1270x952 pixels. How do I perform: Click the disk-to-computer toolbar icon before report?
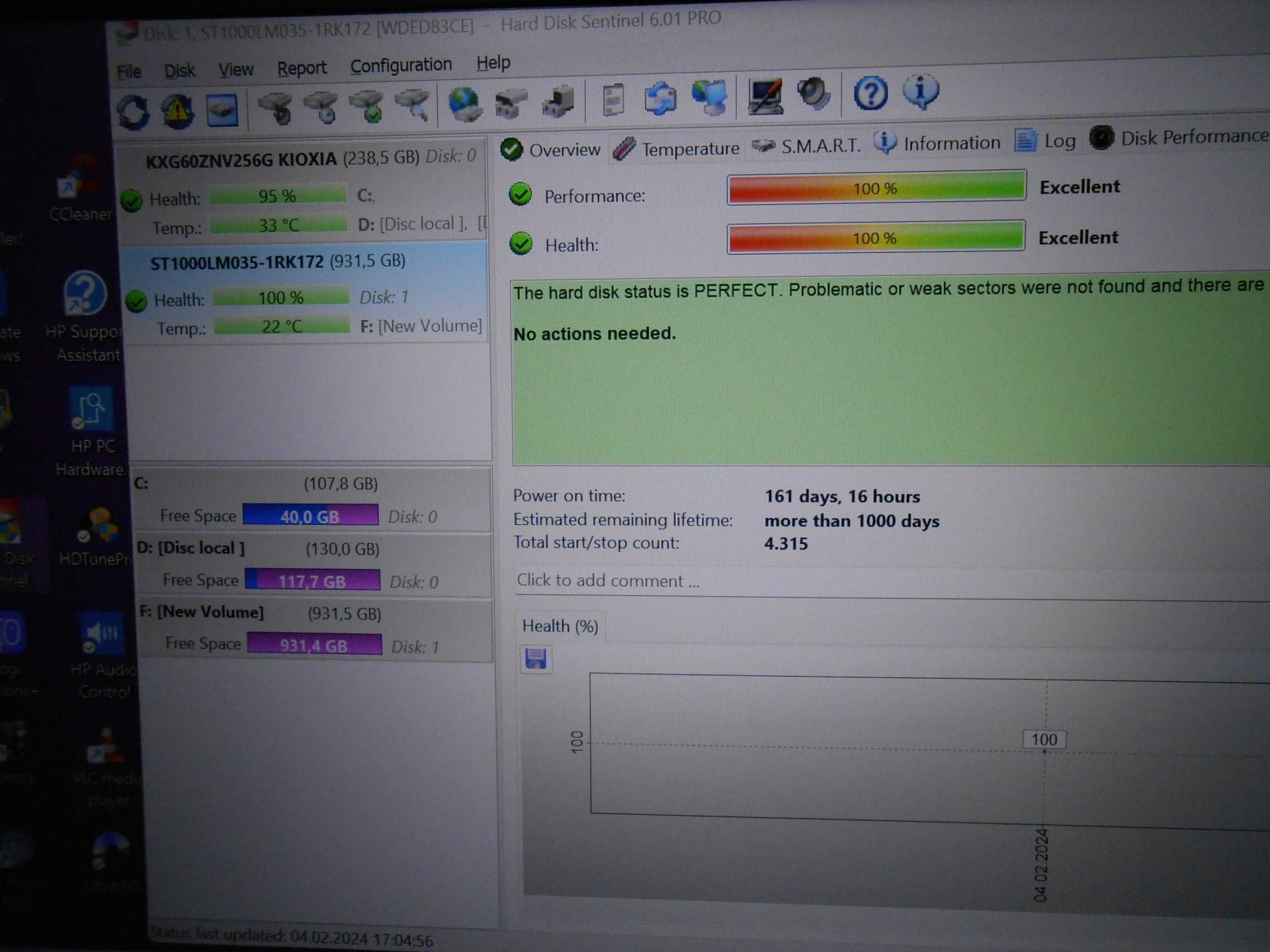pos(558,102)
